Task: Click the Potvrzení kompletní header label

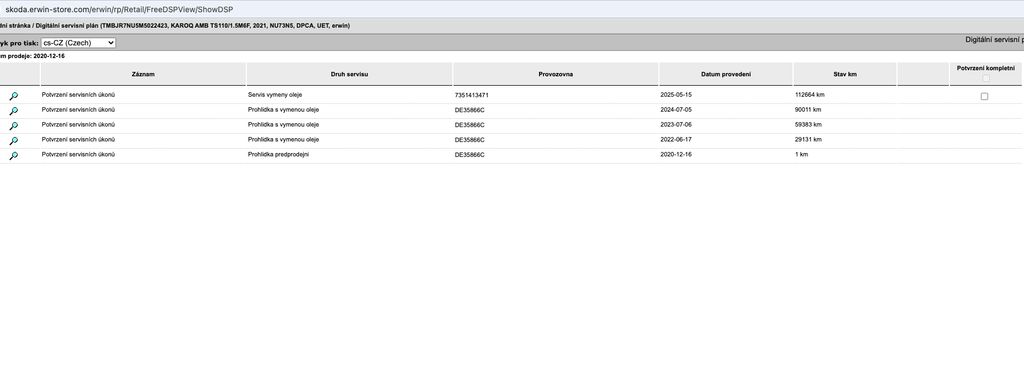Action: click(x=985, y=68)
